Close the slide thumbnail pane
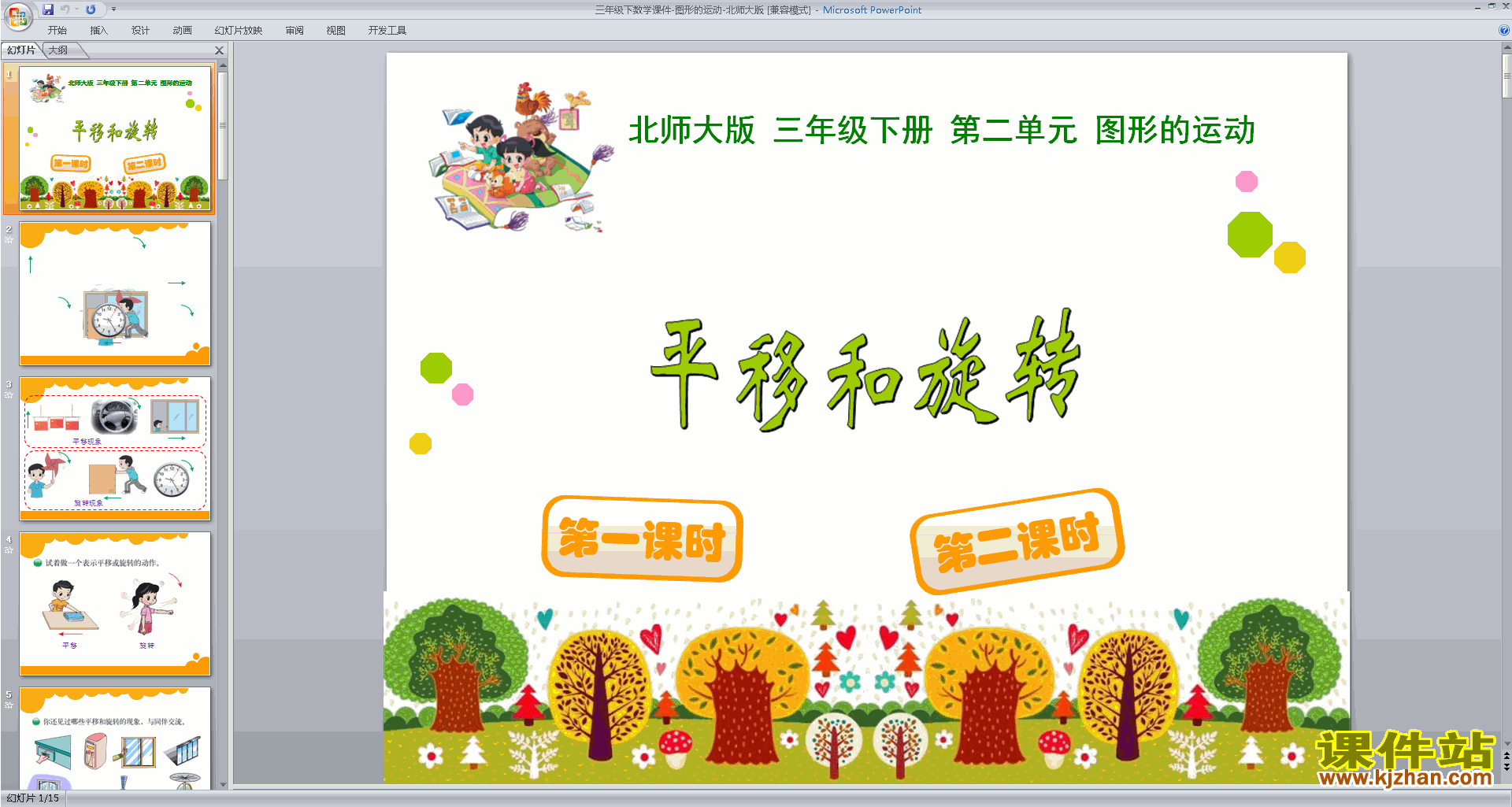 coord(220,50)
